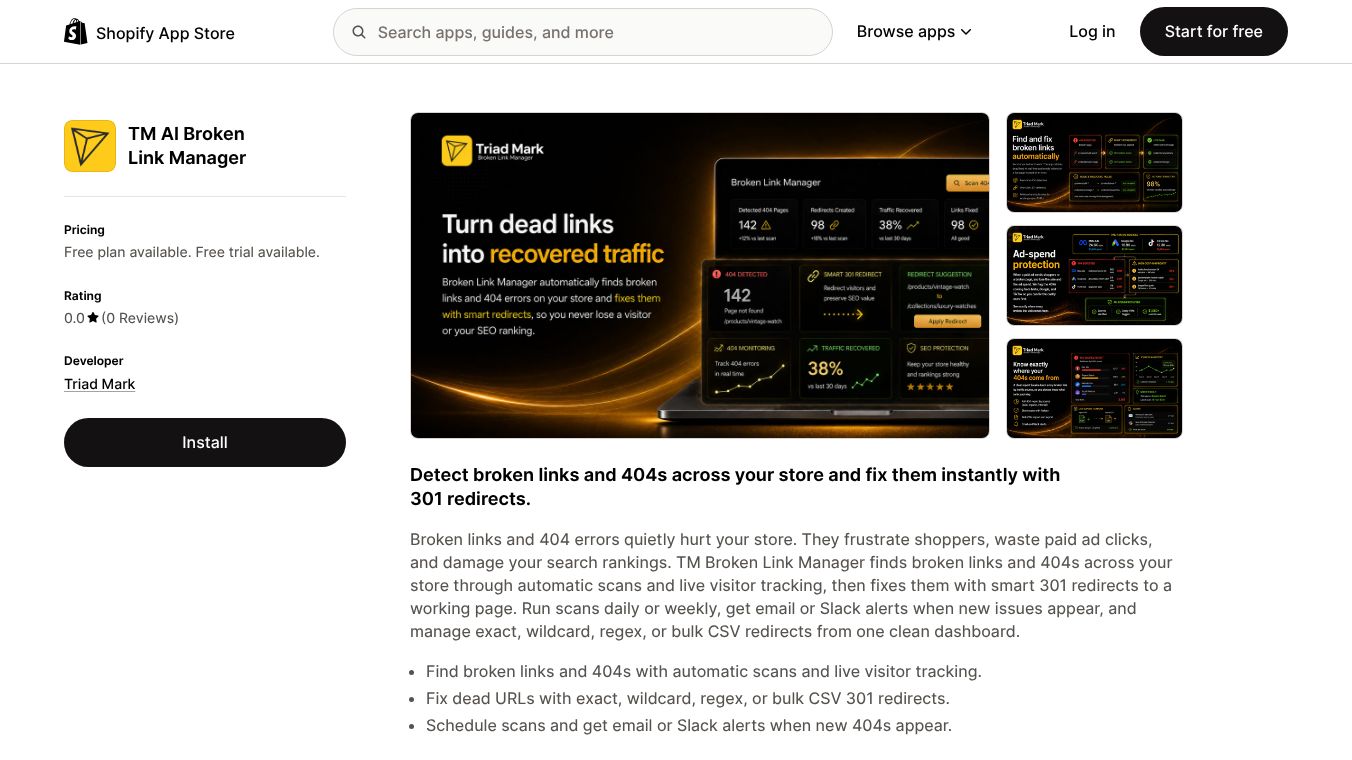Image resolution: width=1352 pixels, height=760 pixels.
Task: Open the Log in link
Action: [x=1092, y=32]
